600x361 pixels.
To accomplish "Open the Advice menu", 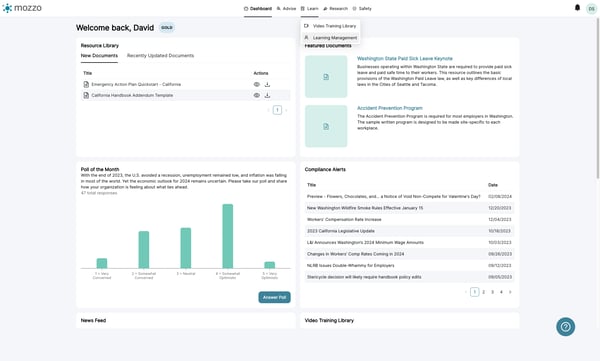I will (x=286, y=8).
